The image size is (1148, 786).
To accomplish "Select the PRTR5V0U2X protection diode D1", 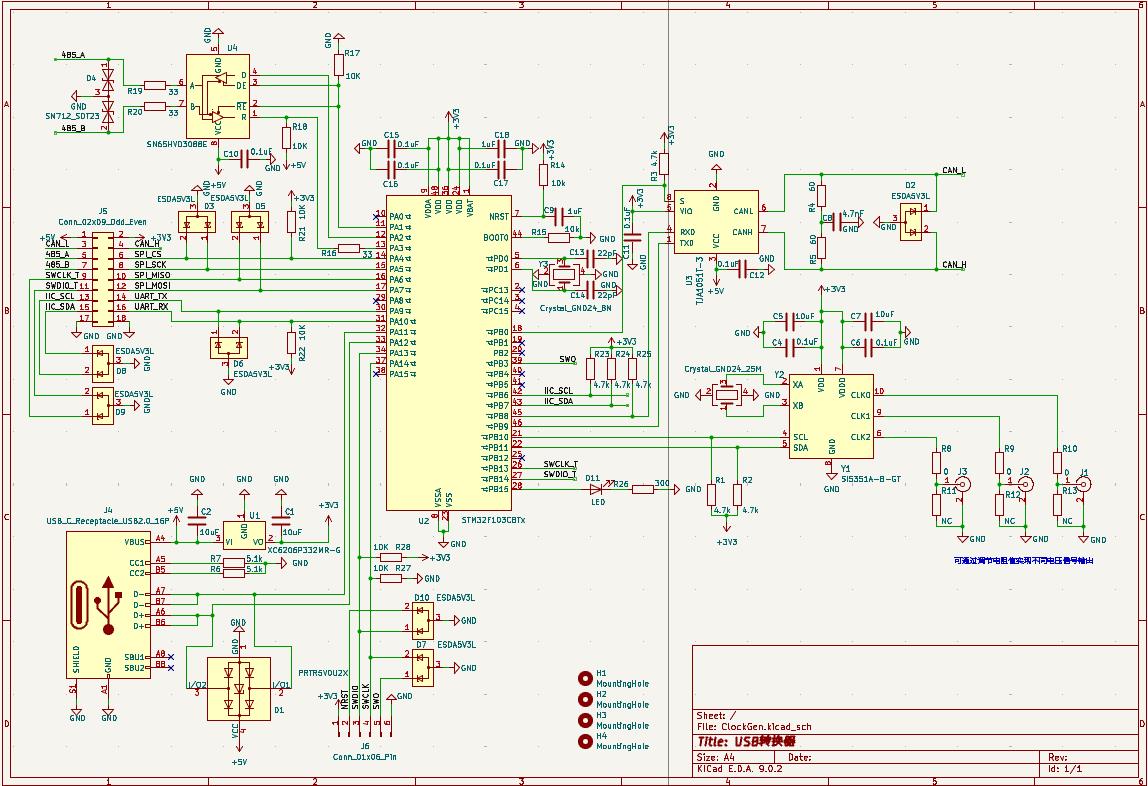I will tap(238, 689).
